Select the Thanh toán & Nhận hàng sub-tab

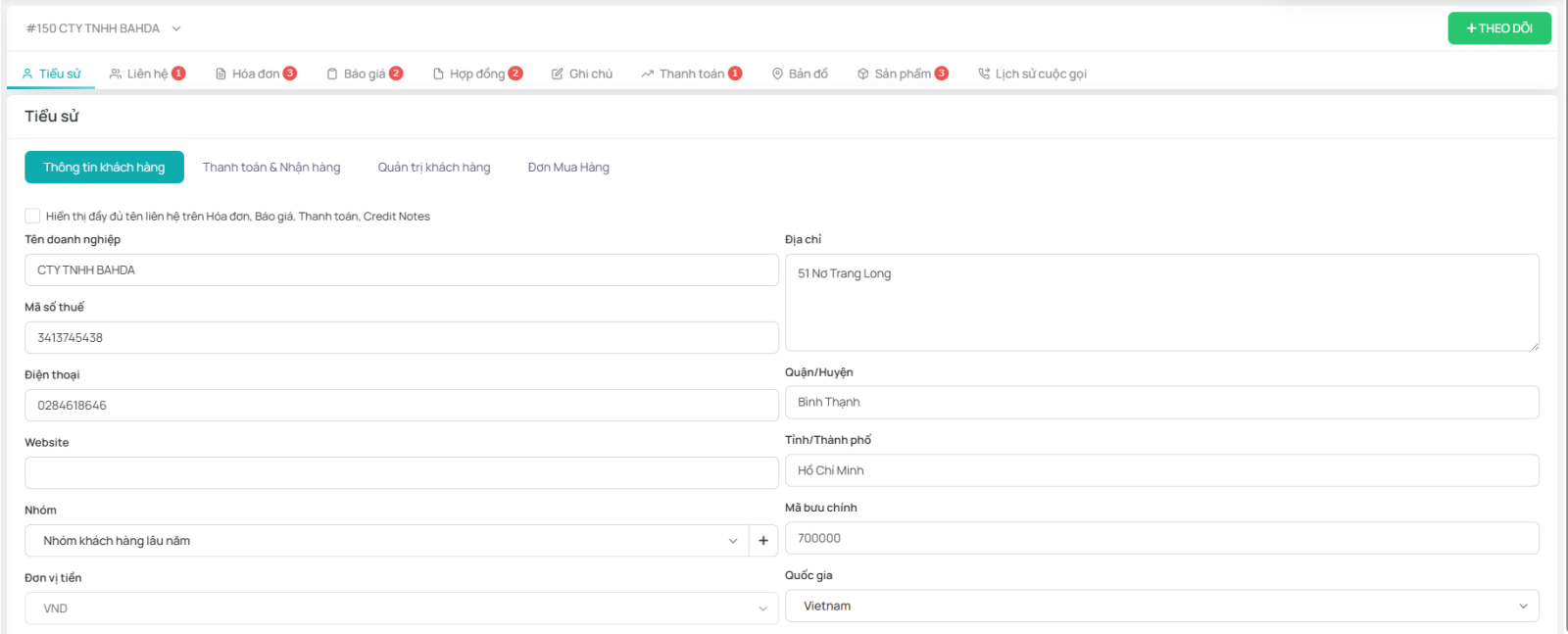(271, 168)
